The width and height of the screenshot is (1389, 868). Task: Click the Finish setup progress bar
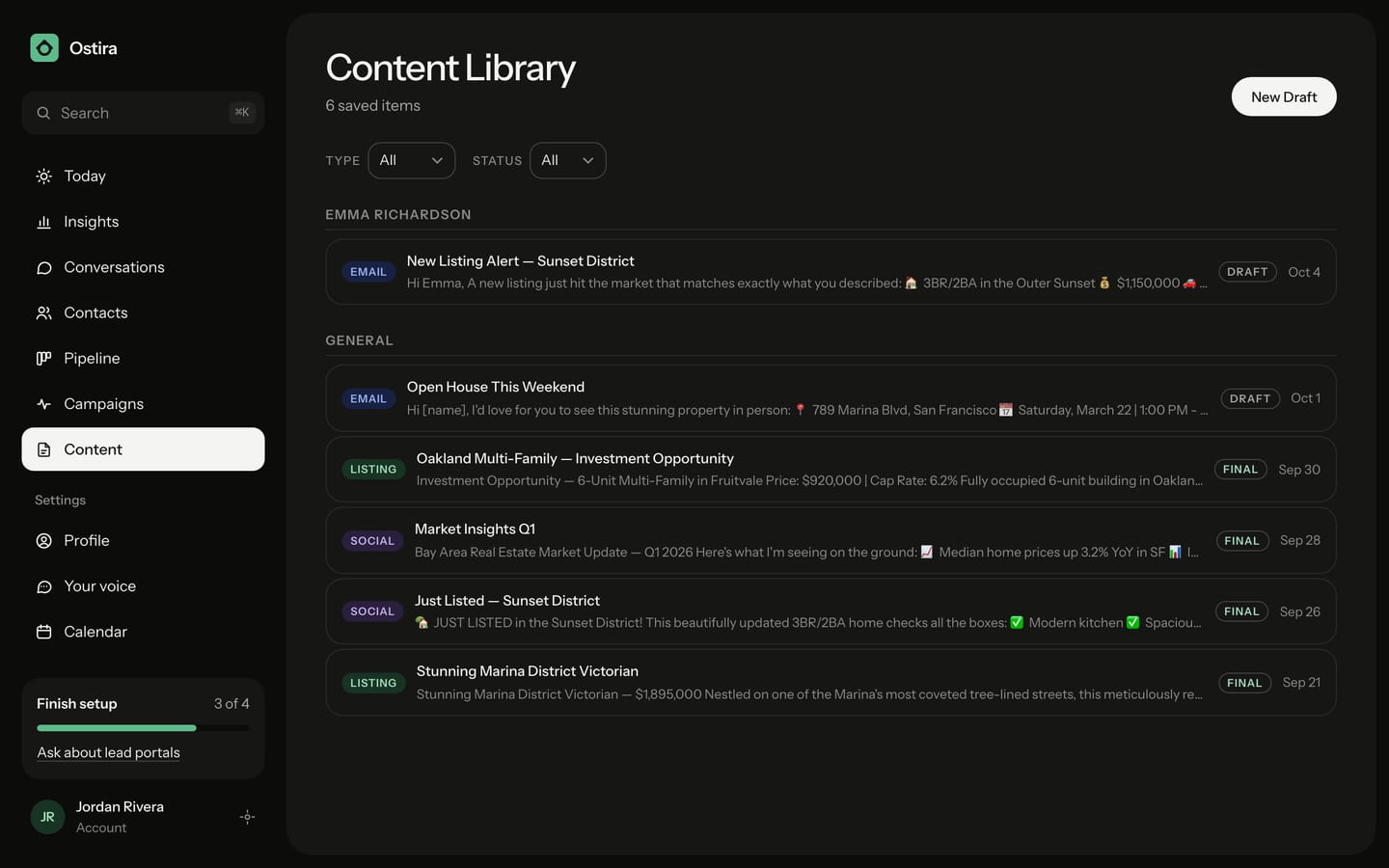pos(143,727)
